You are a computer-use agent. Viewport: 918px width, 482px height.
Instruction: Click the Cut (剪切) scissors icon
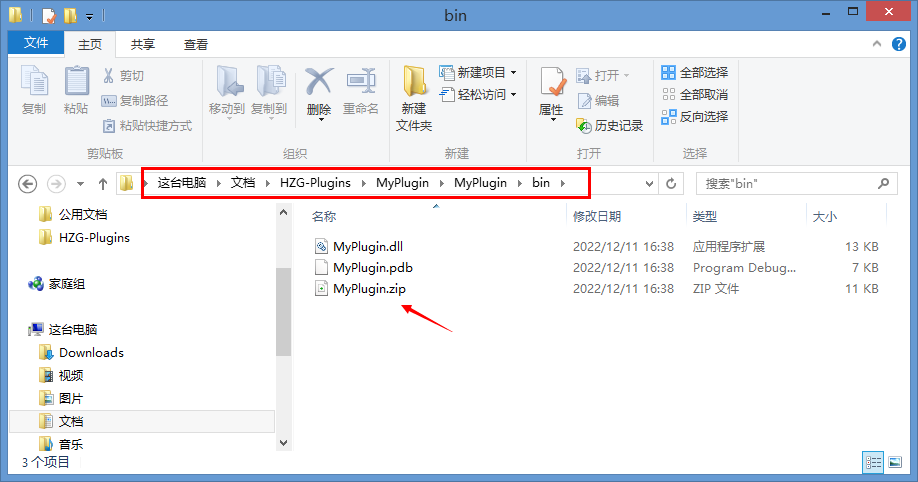(108, 76)
